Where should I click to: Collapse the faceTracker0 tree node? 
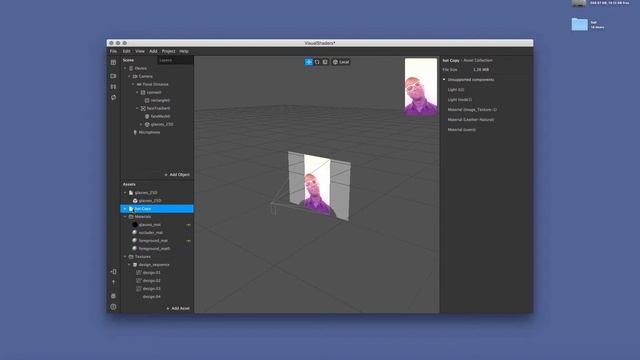tap(137, 109)
